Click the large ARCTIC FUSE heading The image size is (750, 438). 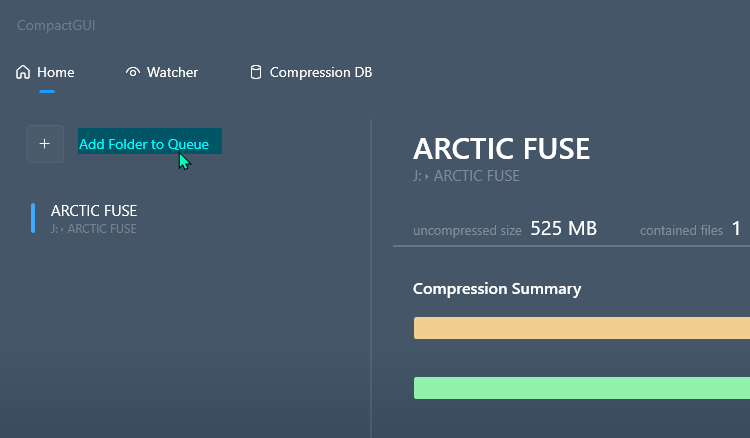(x=501, y=149)
